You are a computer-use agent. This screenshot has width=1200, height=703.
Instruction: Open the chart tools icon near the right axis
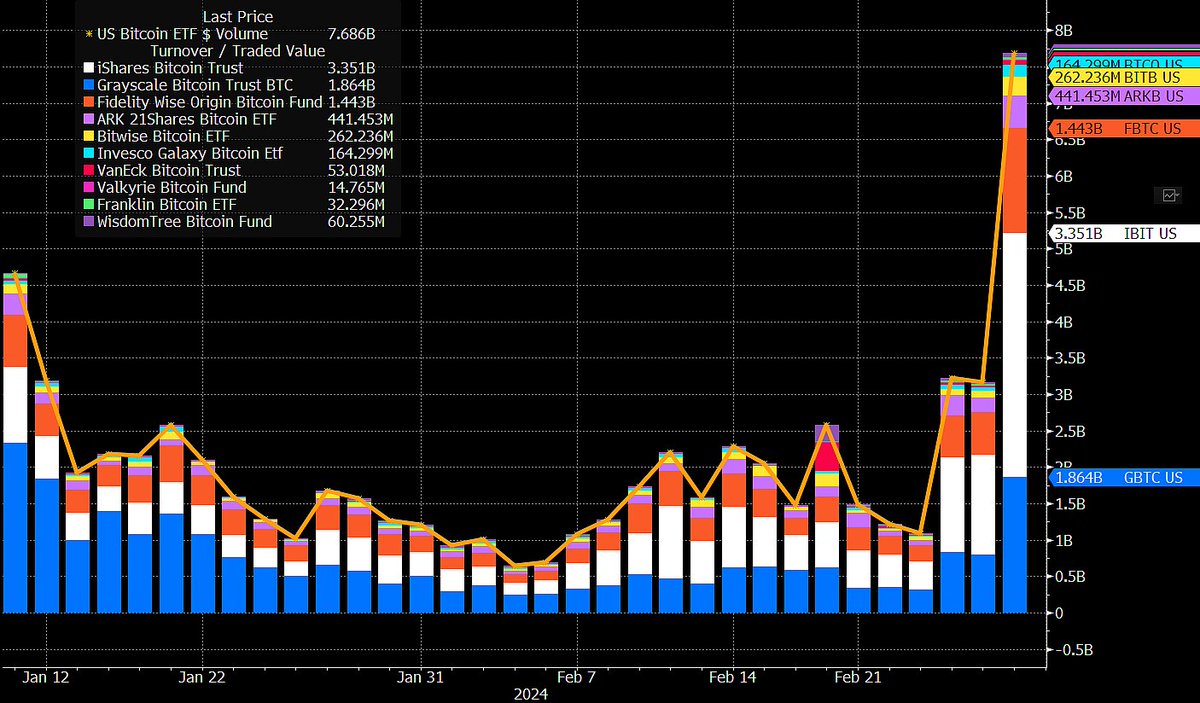tap(1167, 196)
